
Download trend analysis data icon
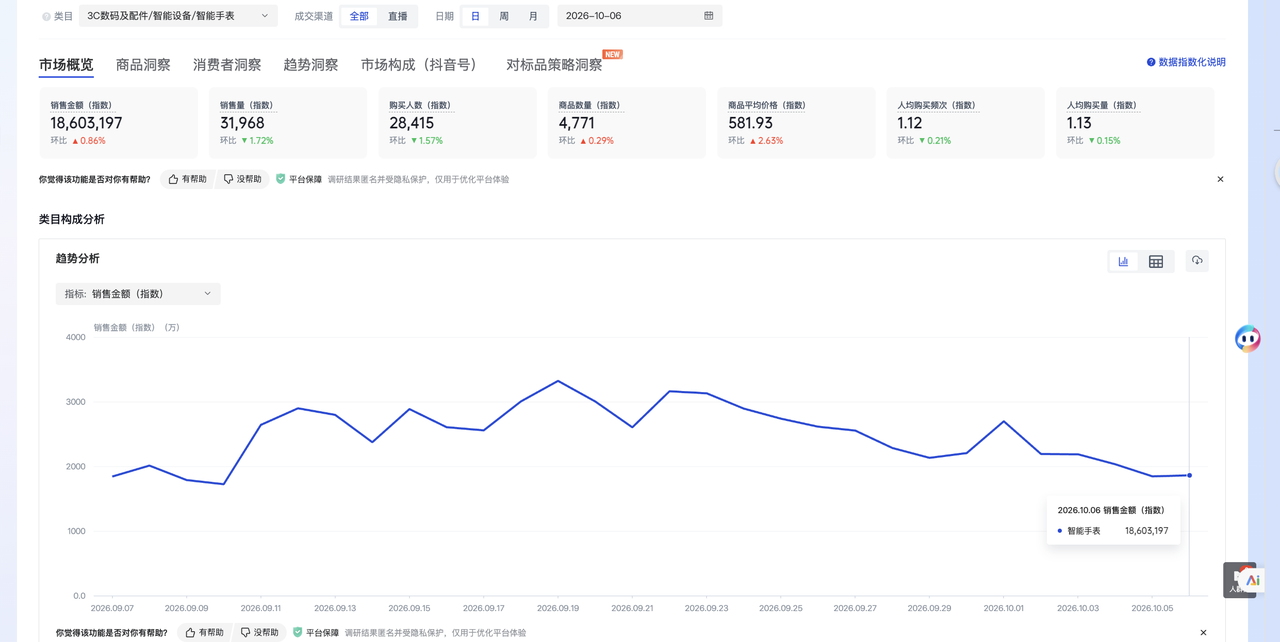[1197, 261]
